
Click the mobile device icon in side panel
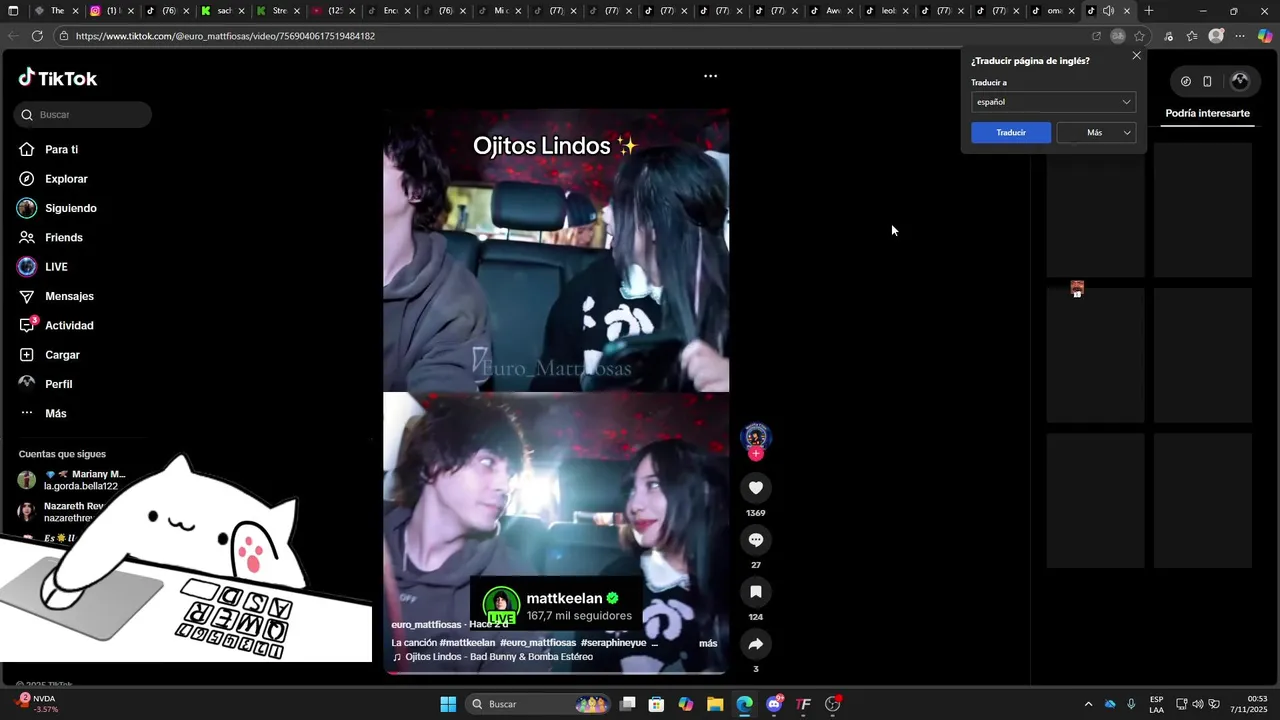click(1207, 81)
